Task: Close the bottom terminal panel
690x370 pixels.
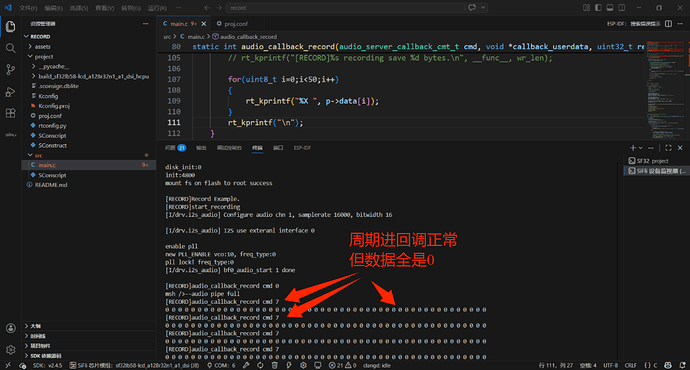Action: (x=680, y=148)
